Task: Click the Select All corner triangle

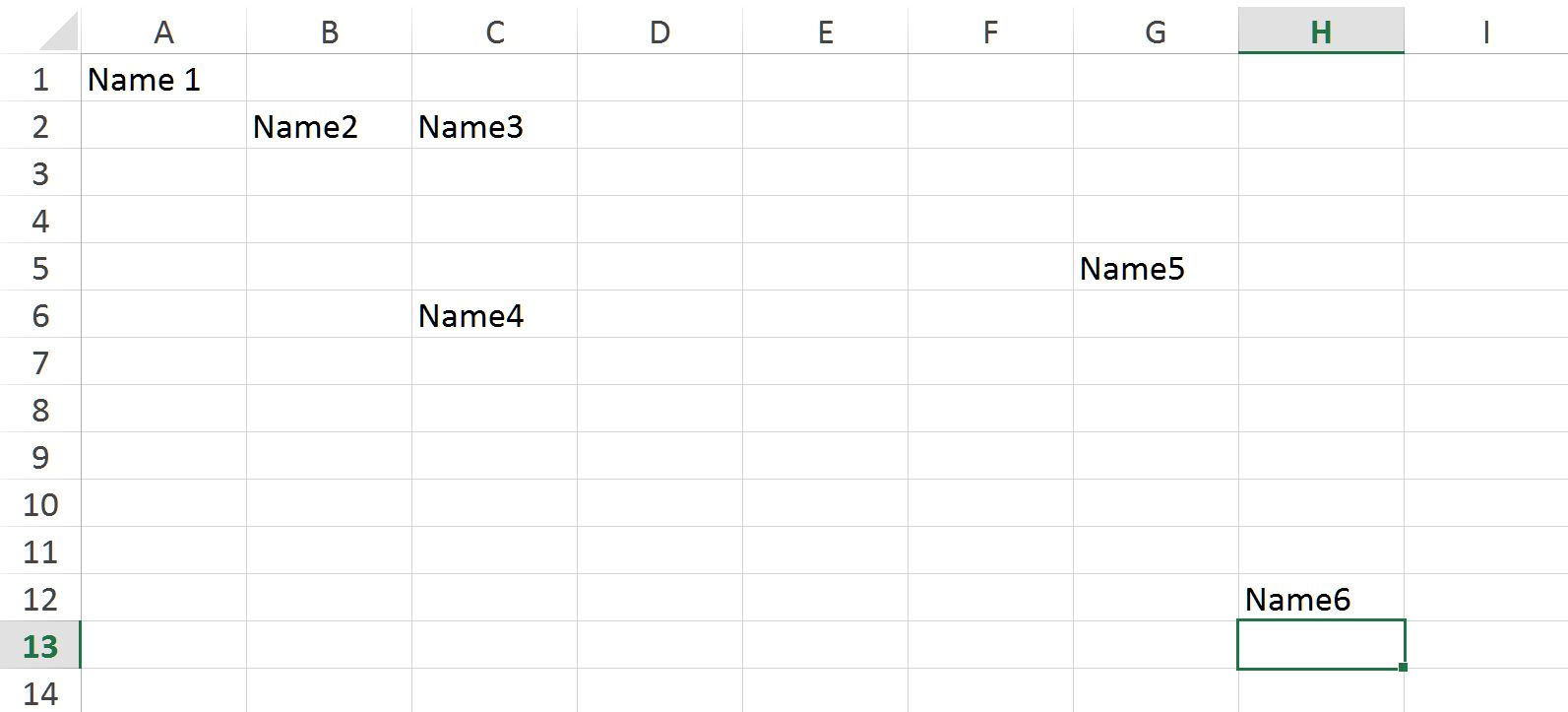Action: click(x=57, y=32)
